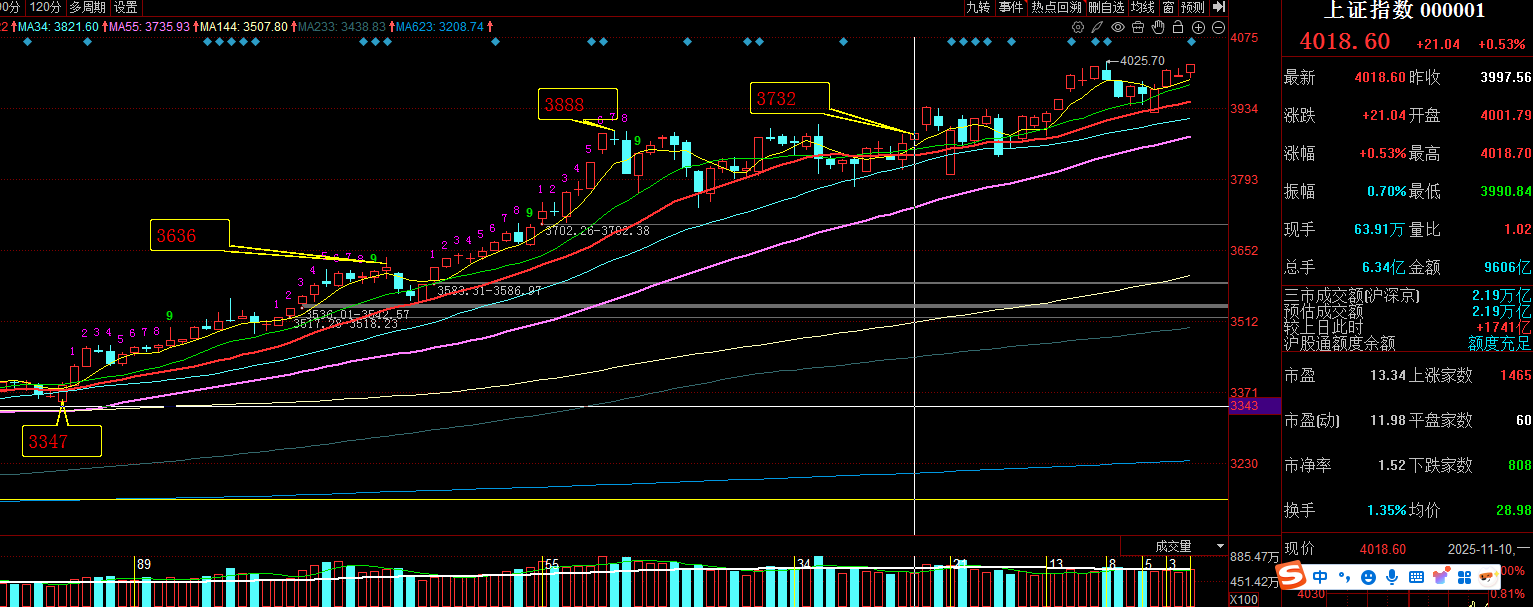Open Sogou skin shirt icon
Screen dimensions: 1533x607
(1441, 576)
